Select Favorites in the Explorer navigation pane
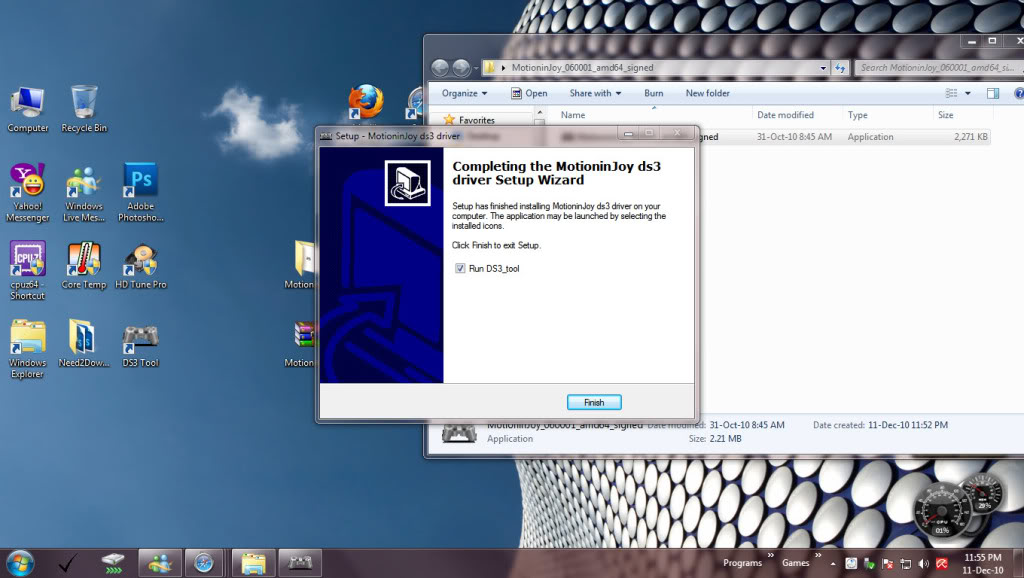The height and width of the screenshot is (578, 1024). point(470,120)
